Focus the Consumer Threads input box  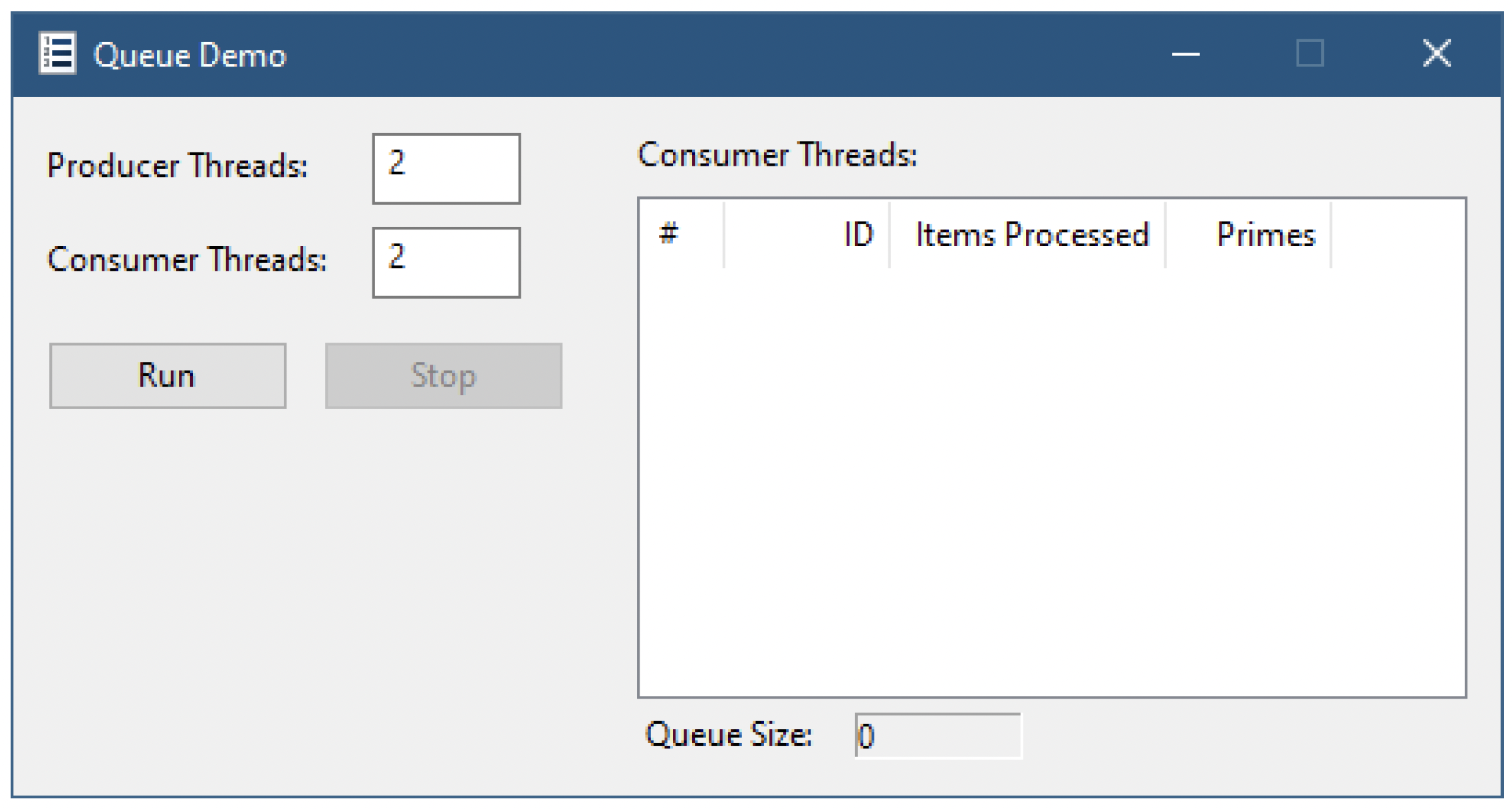click(x=446, y=263)
